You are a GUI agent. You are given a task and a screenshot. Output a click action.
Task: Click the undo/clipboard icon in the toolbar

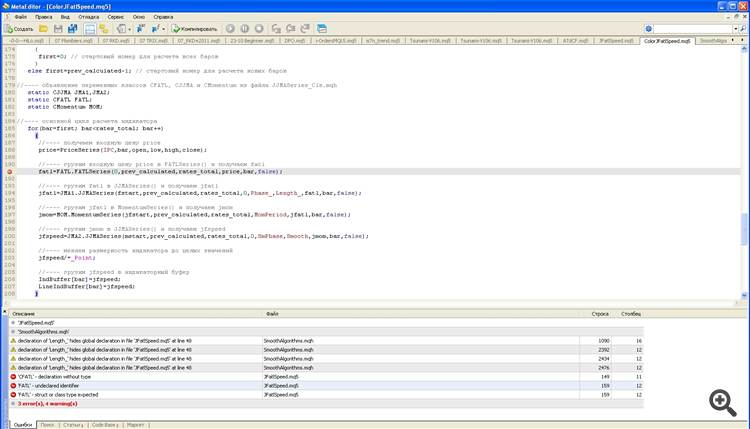(121, 29)
